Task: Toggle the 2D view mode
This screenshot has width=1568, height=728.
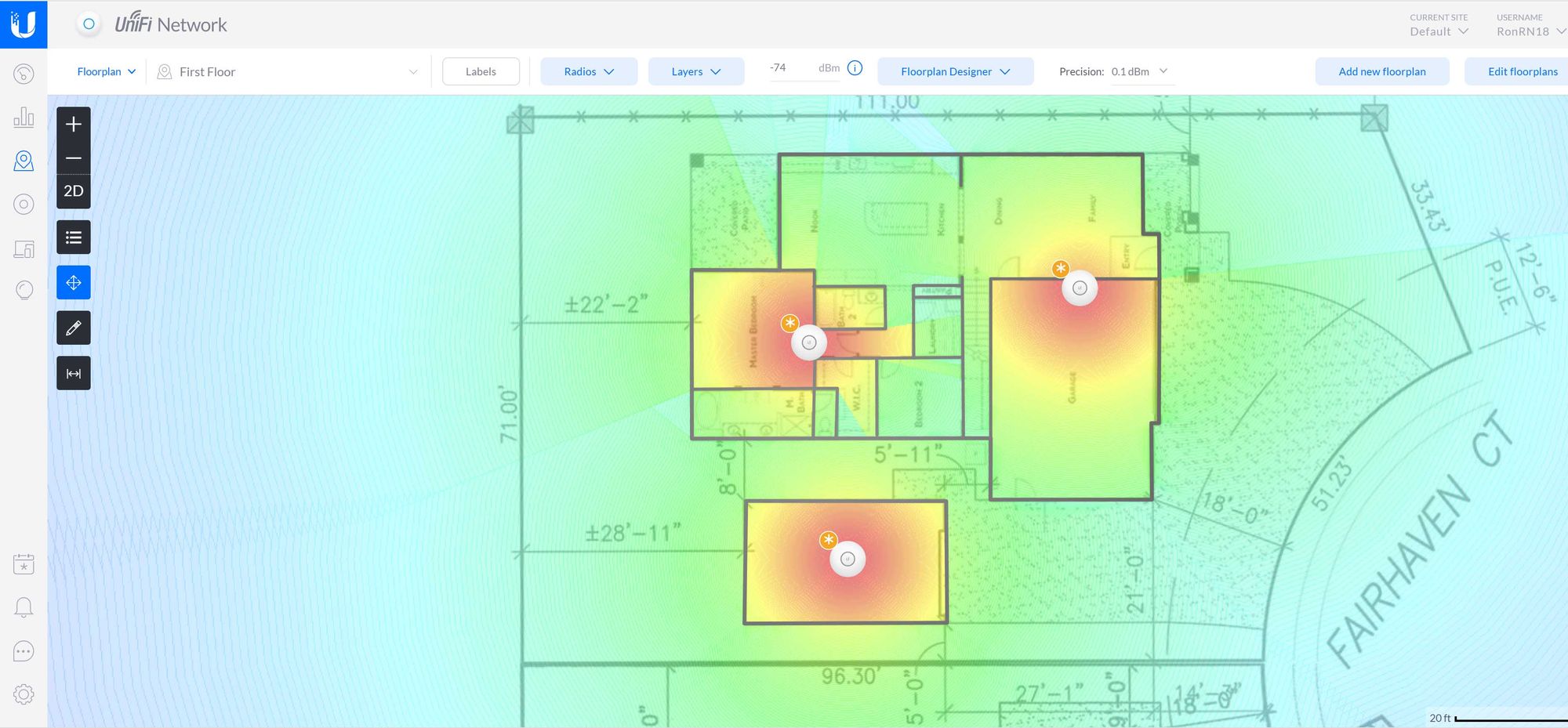Action: pos(74,191)
